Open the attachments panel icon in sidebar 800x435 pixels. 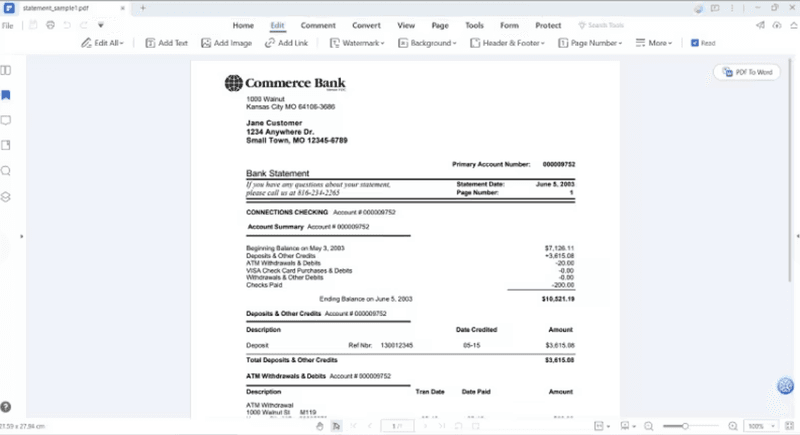point(6,145)
